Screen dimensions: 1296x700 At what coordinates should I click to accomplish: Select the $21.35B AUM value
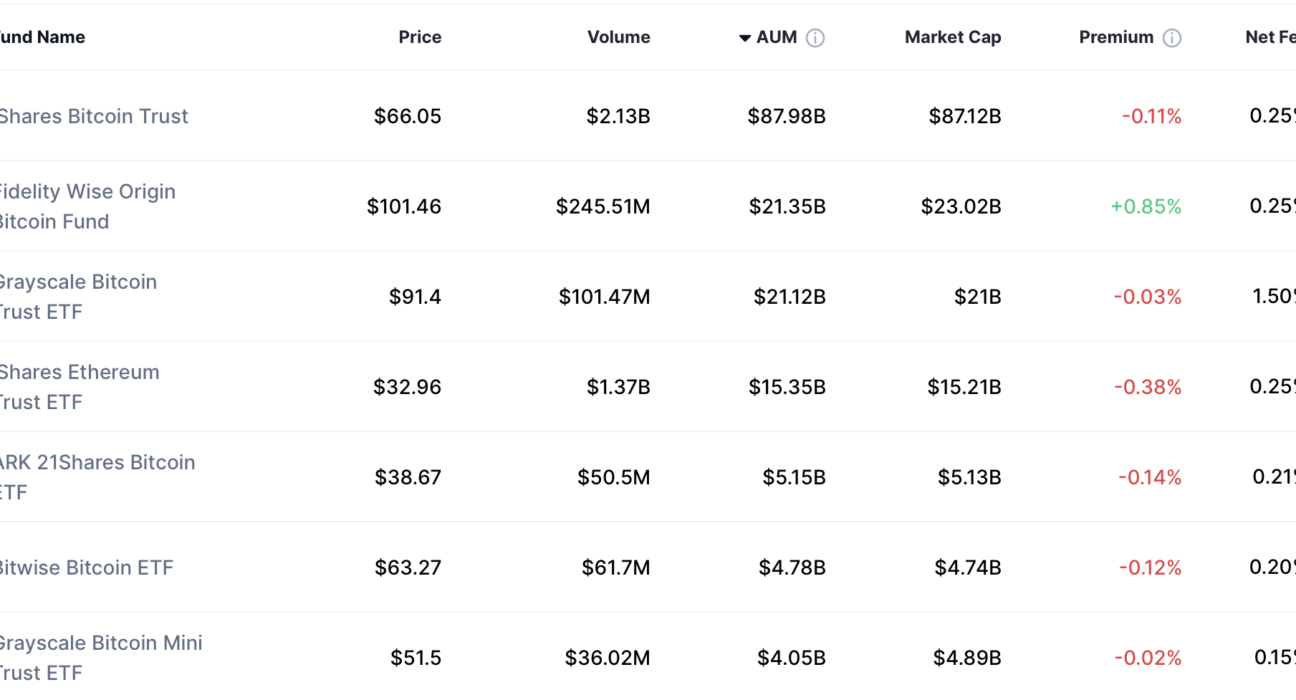[788, 206]
